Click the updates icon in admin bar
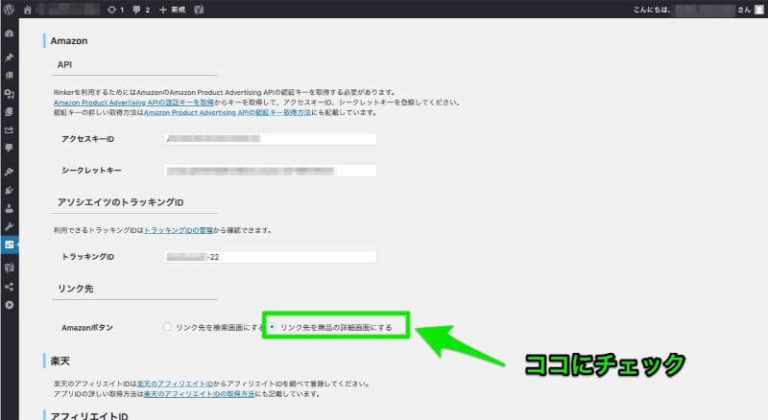This screenshot has width=768, height=420. 111,9
